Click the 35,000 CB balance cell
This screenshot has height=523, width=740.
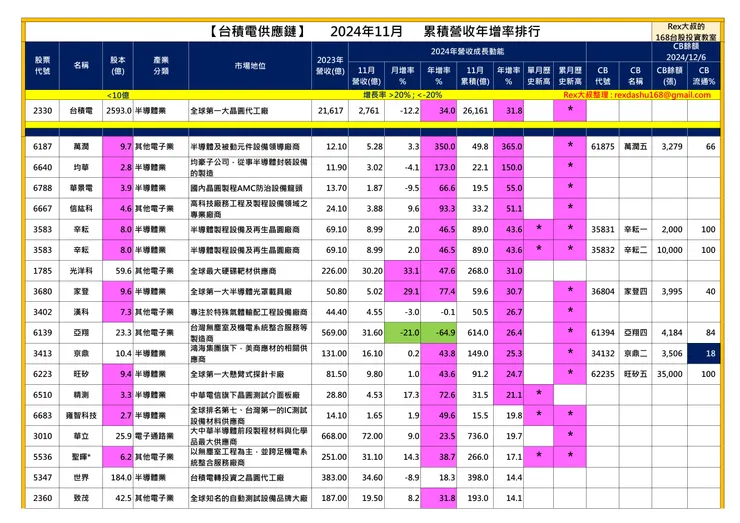(x=670, y=374)
